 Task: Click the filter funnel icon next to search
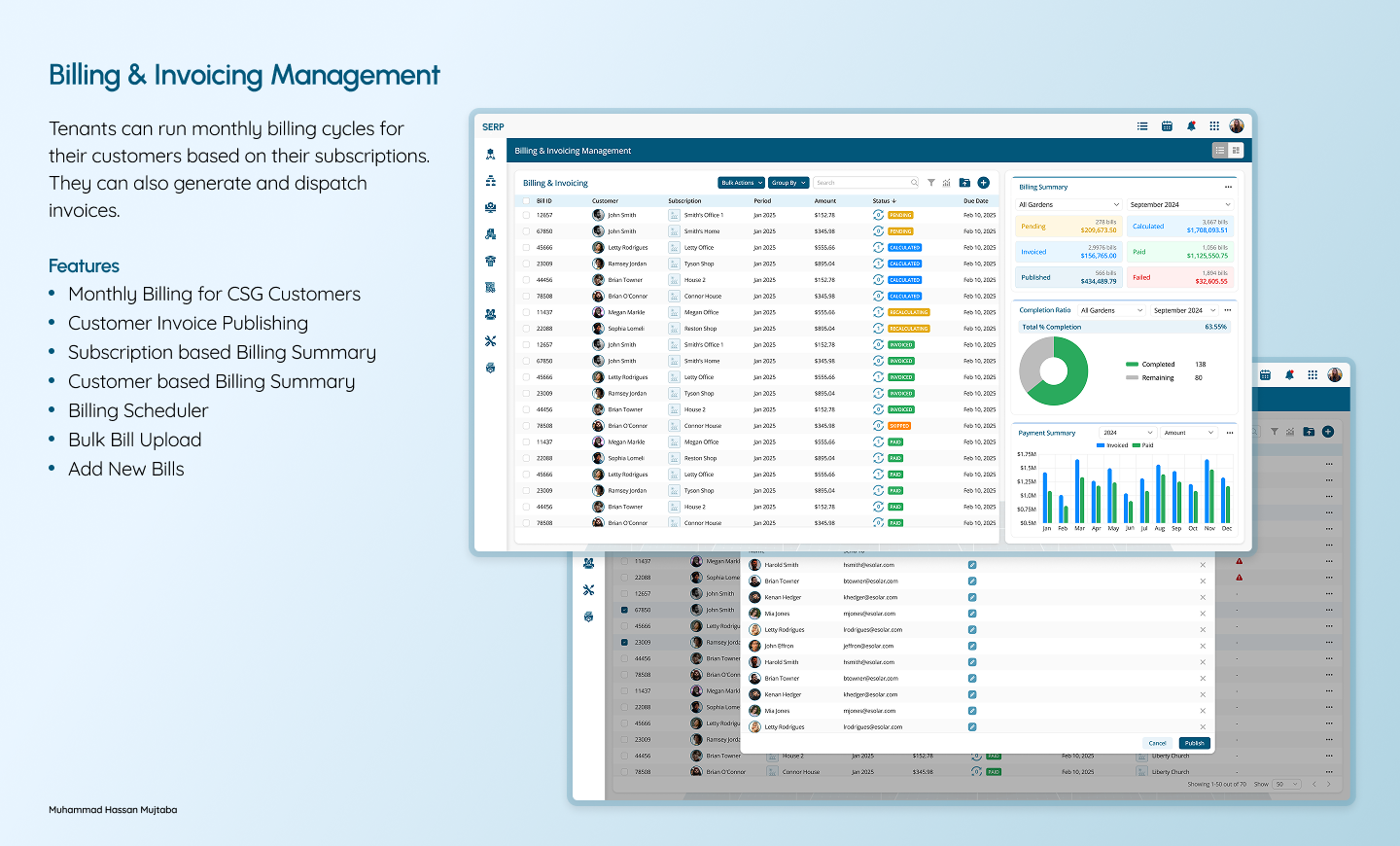[x=930, y=182]
